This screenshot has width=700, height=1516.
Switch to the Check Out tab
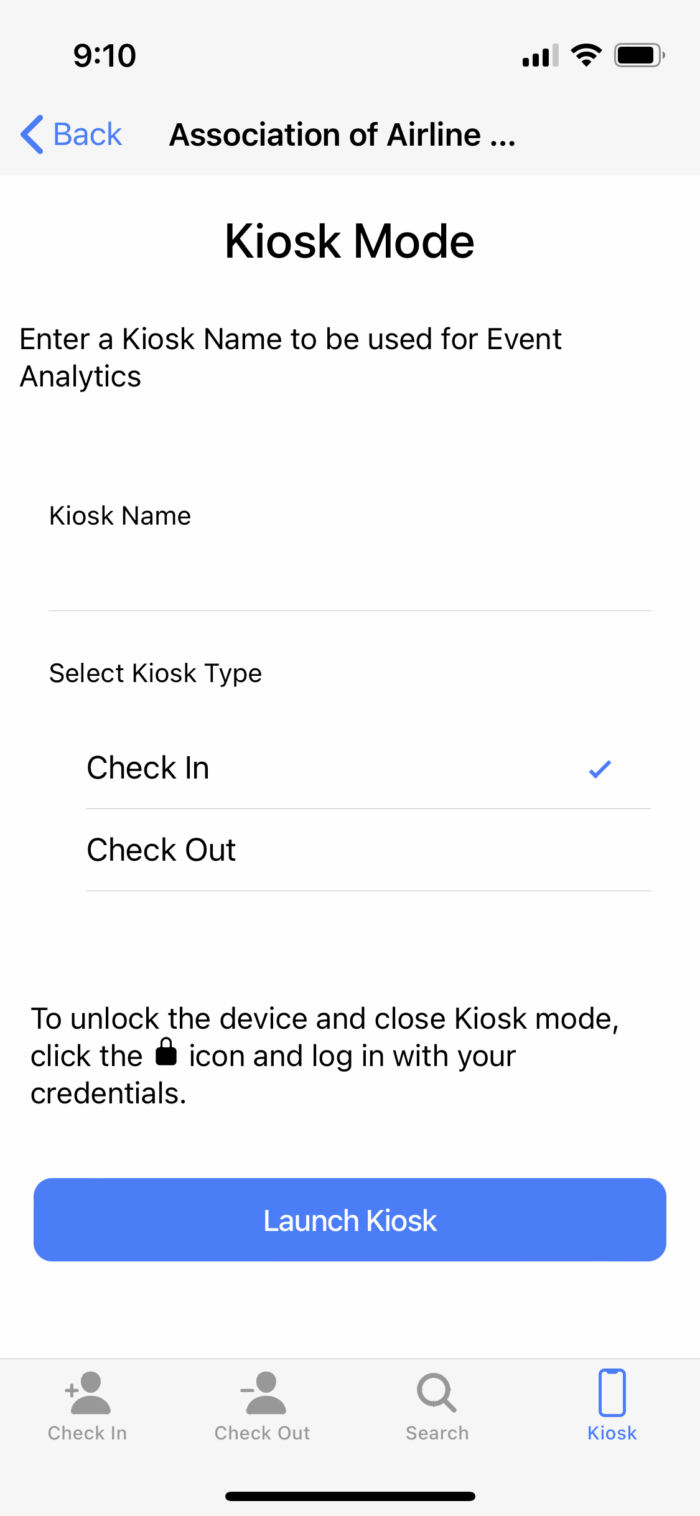262,1405
